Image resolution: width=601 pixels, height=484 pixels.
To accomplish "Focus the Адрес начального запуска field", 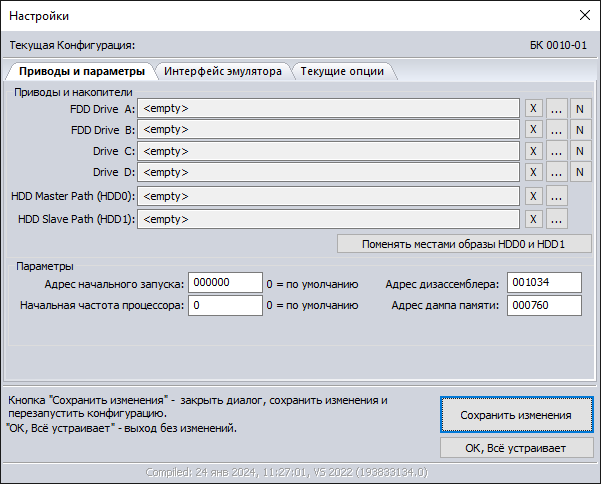I will (225, 283).
